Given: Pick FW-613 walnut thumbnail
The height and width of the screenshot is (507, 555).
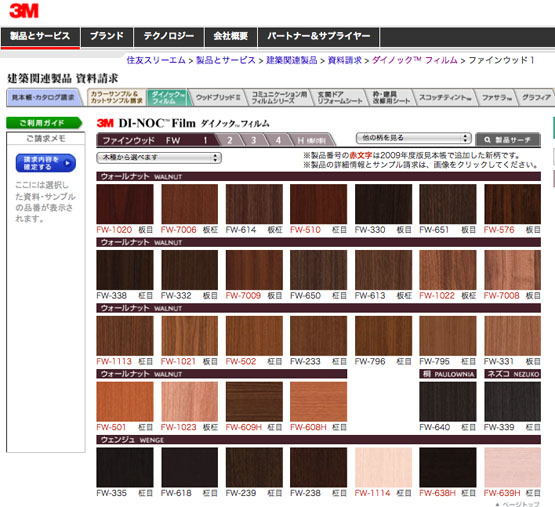Looking at the screenshot, I should tap(383, 270).
